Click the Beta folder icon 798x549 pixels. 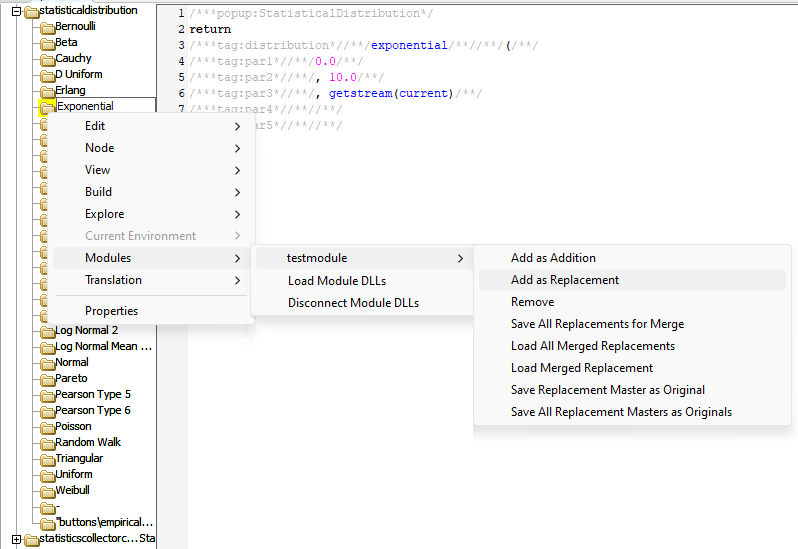tap(46, 43)
